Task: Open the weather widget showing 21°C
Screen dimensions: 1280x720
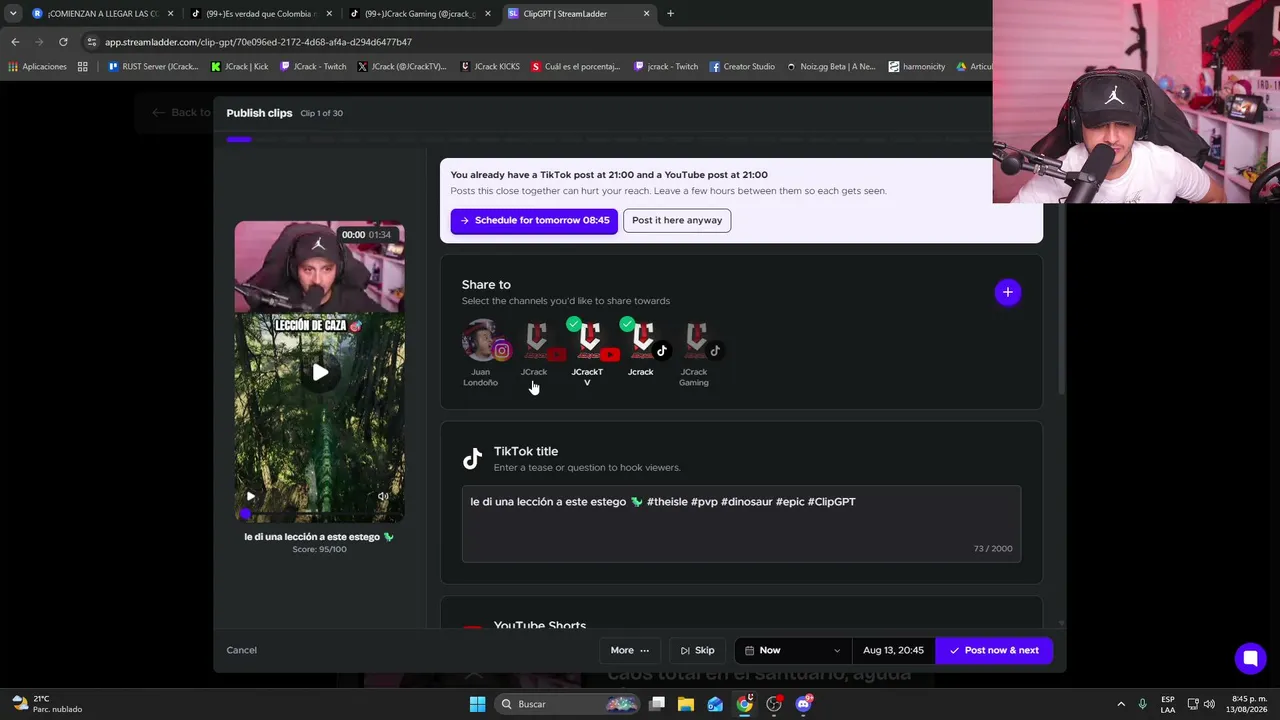Action: [x=47, y=704]
